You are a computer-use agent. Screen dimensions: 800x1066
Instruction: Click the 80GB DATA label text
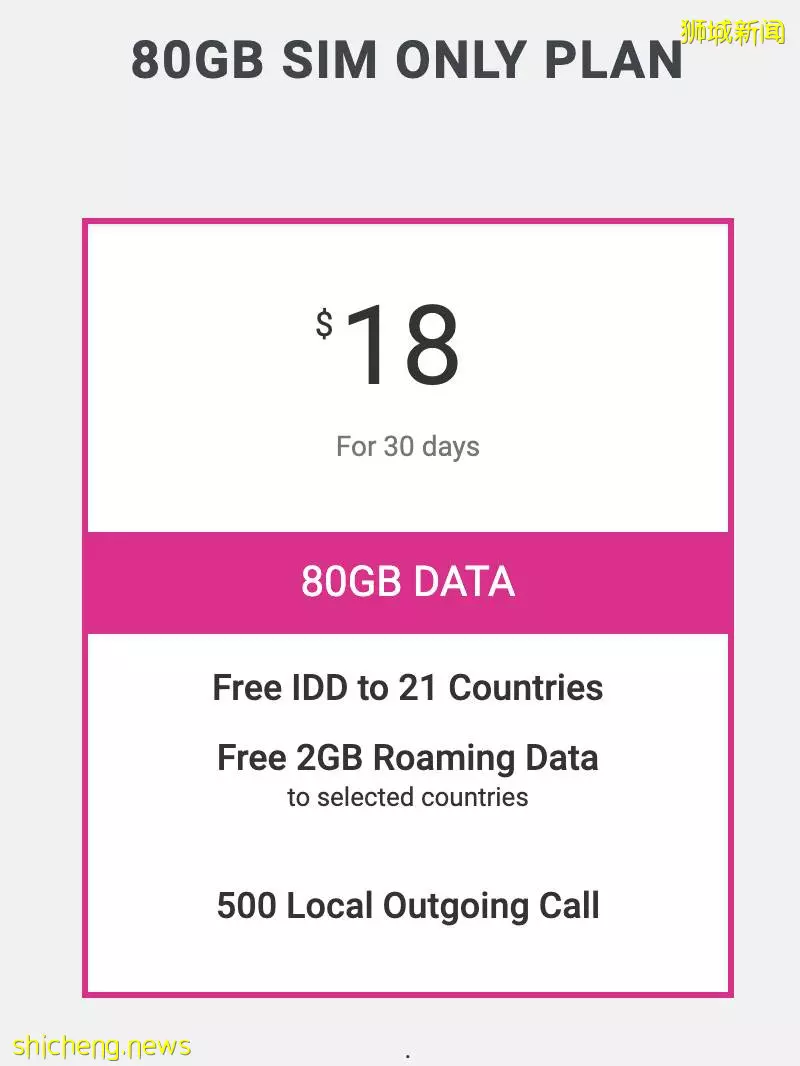(x=408, y=582)
